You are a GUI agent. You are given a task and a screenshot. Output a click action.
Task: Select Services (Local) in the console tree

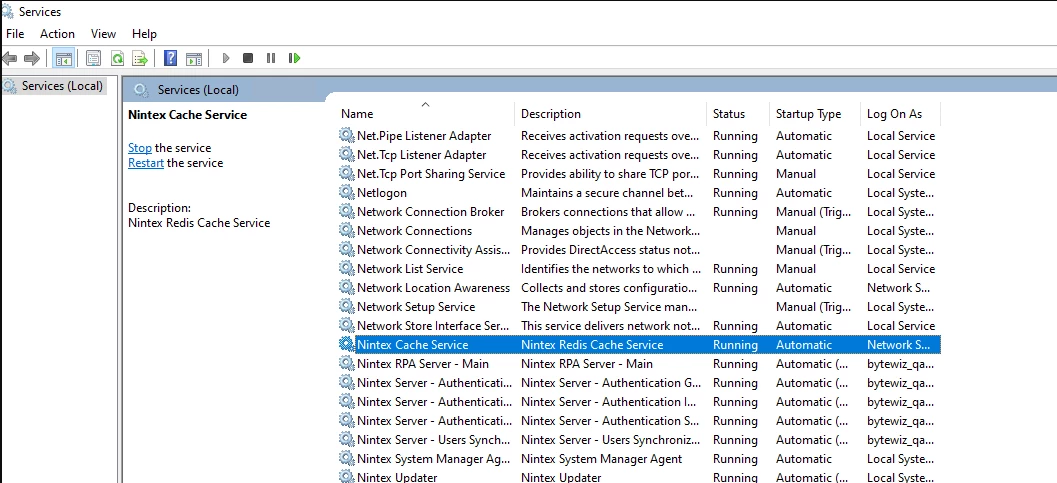coord(62,86)
